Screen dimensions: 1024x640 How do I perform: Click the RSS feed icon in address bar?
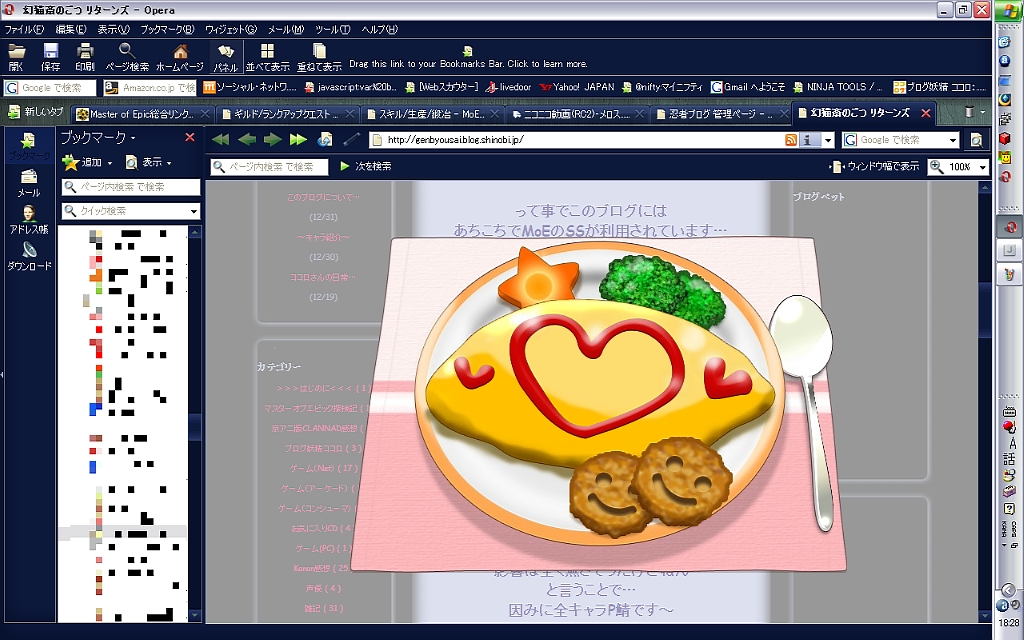791,140
